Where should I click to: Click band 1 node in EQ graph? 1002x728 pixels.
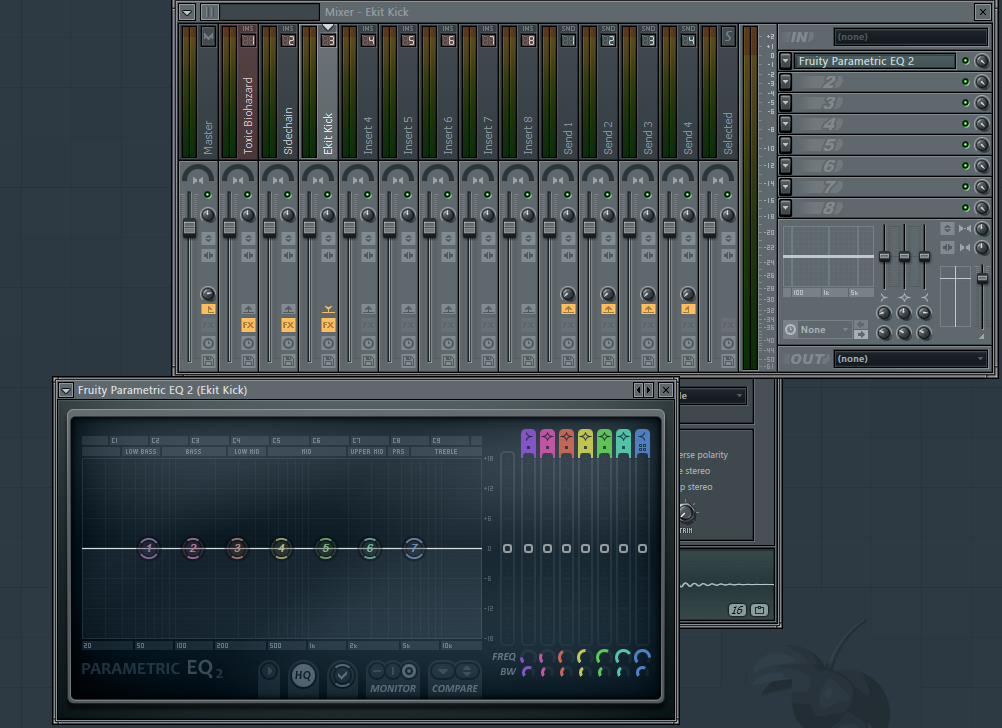coord(149,548)
